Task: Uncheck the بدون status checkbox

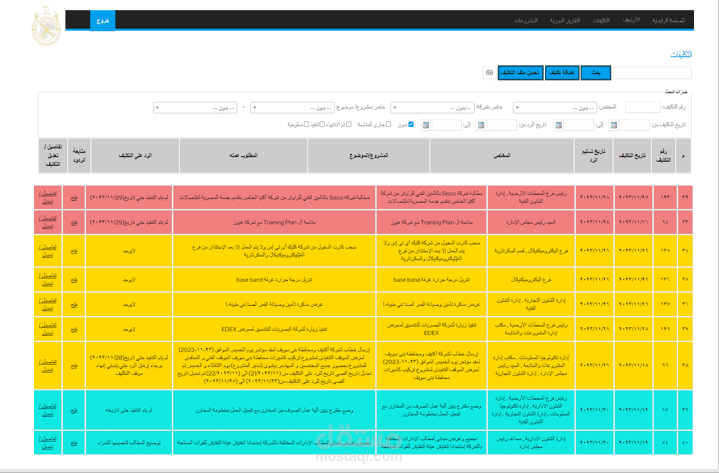Action: (x=411, y=124)
